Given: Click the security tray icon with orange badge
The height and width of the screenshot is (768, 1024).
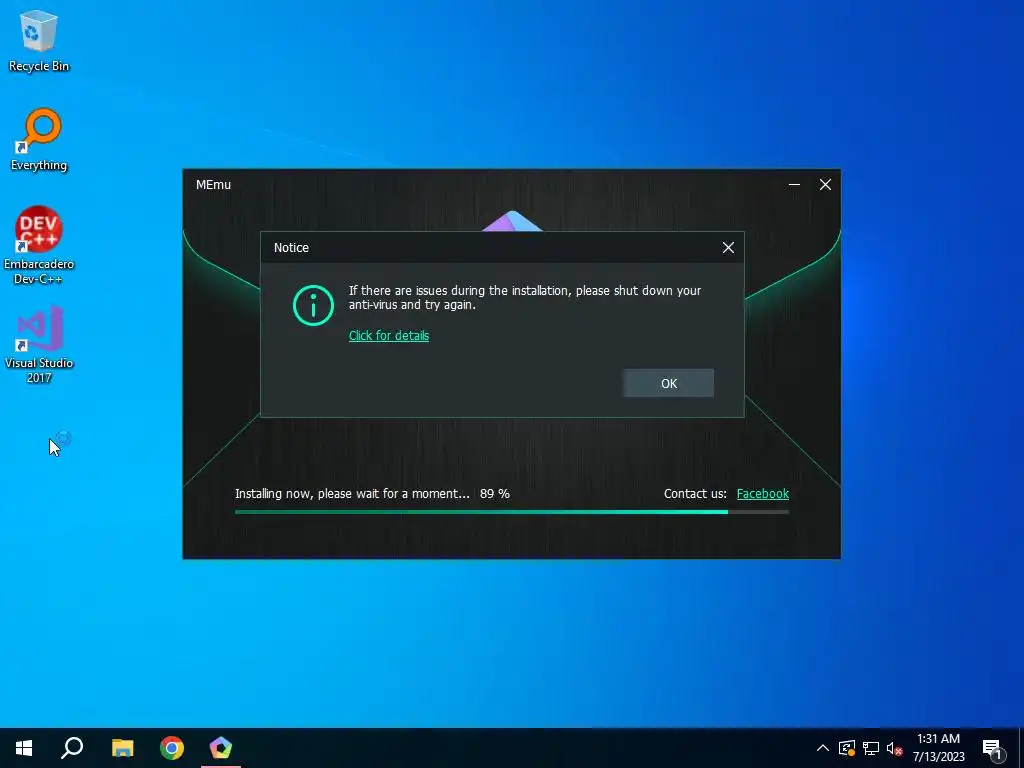Looking at the screenshot, I should 847,748.
